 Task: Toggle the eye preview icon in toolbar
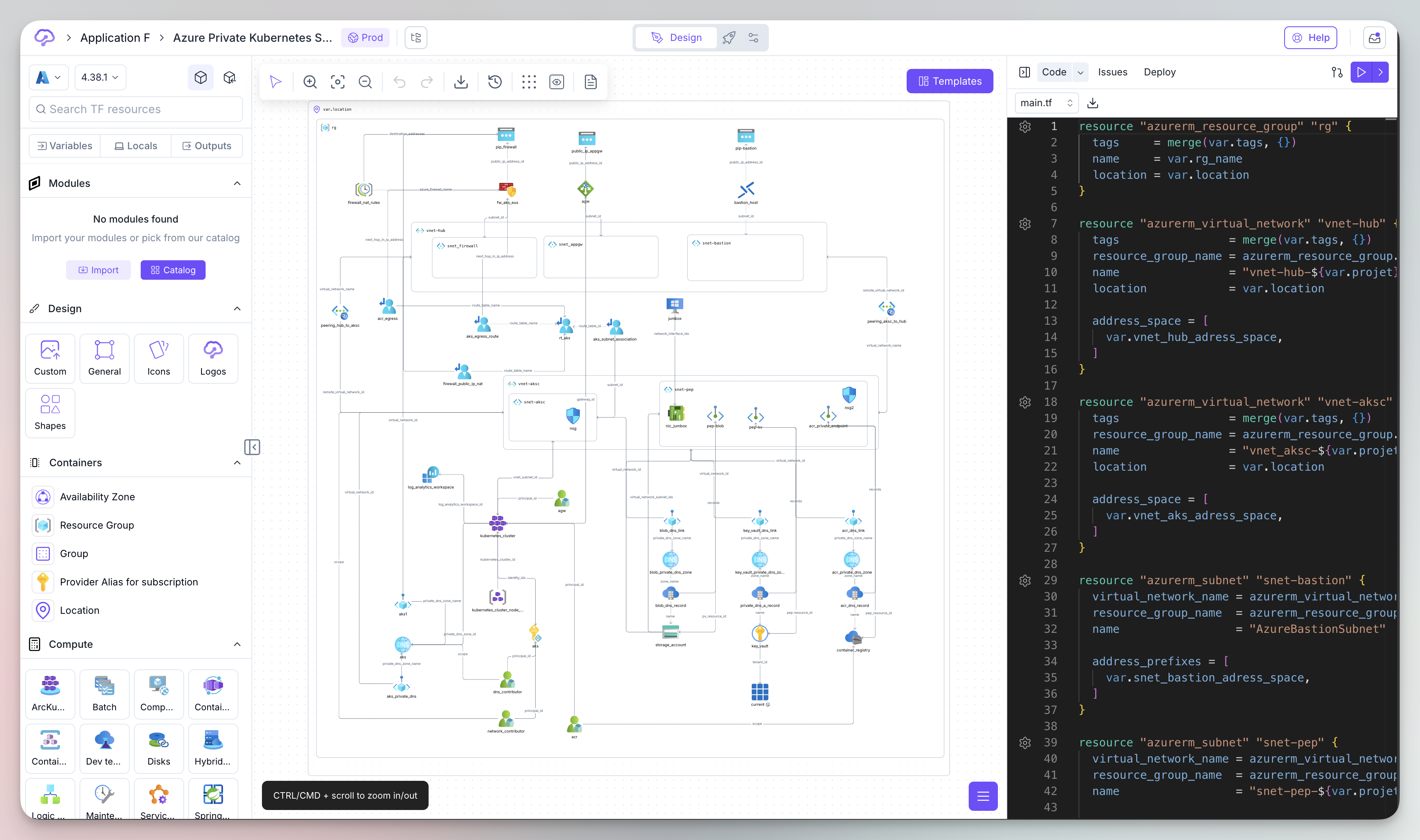[557, 81]
